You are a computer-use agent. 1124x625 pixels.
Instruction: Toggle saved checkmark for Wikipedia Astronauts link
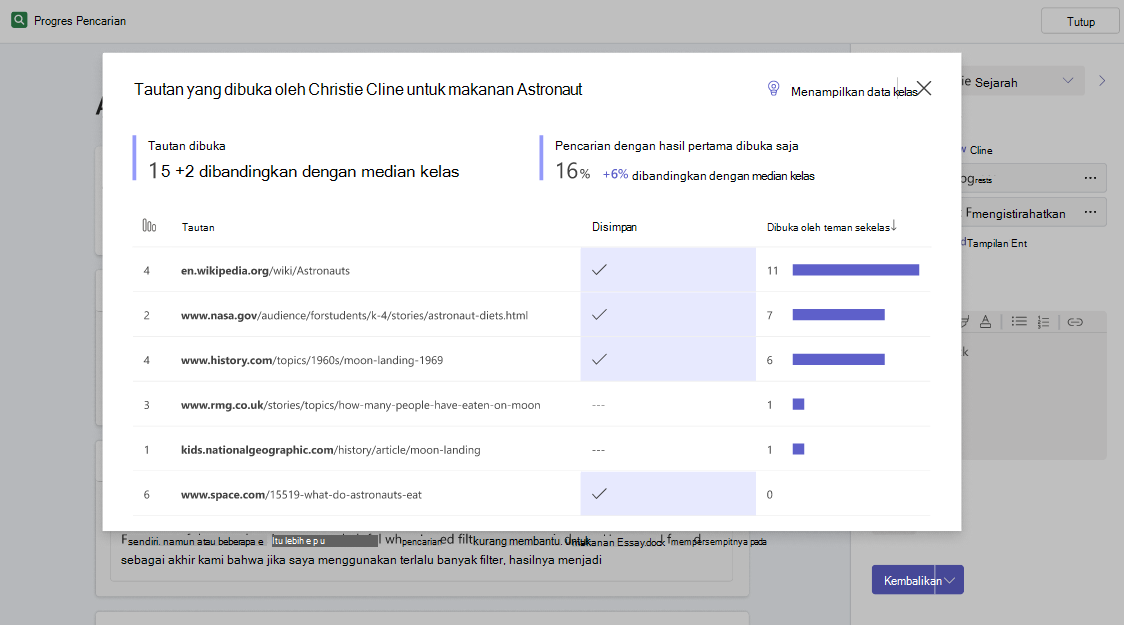[599, 269]
